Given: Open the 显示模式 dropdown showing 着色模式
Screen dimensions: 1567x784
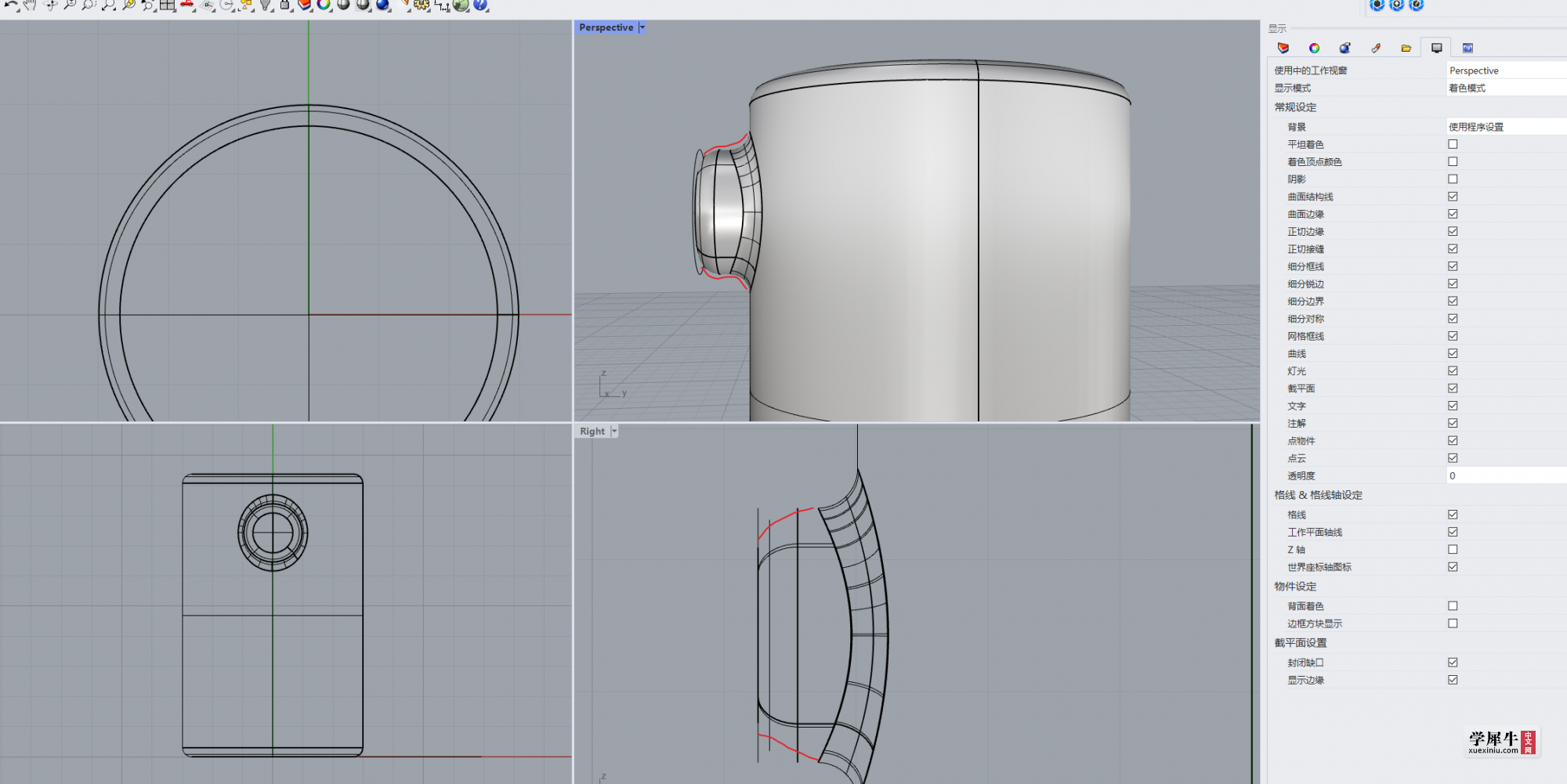Looking at the screenshot, I should point(1506,88).
